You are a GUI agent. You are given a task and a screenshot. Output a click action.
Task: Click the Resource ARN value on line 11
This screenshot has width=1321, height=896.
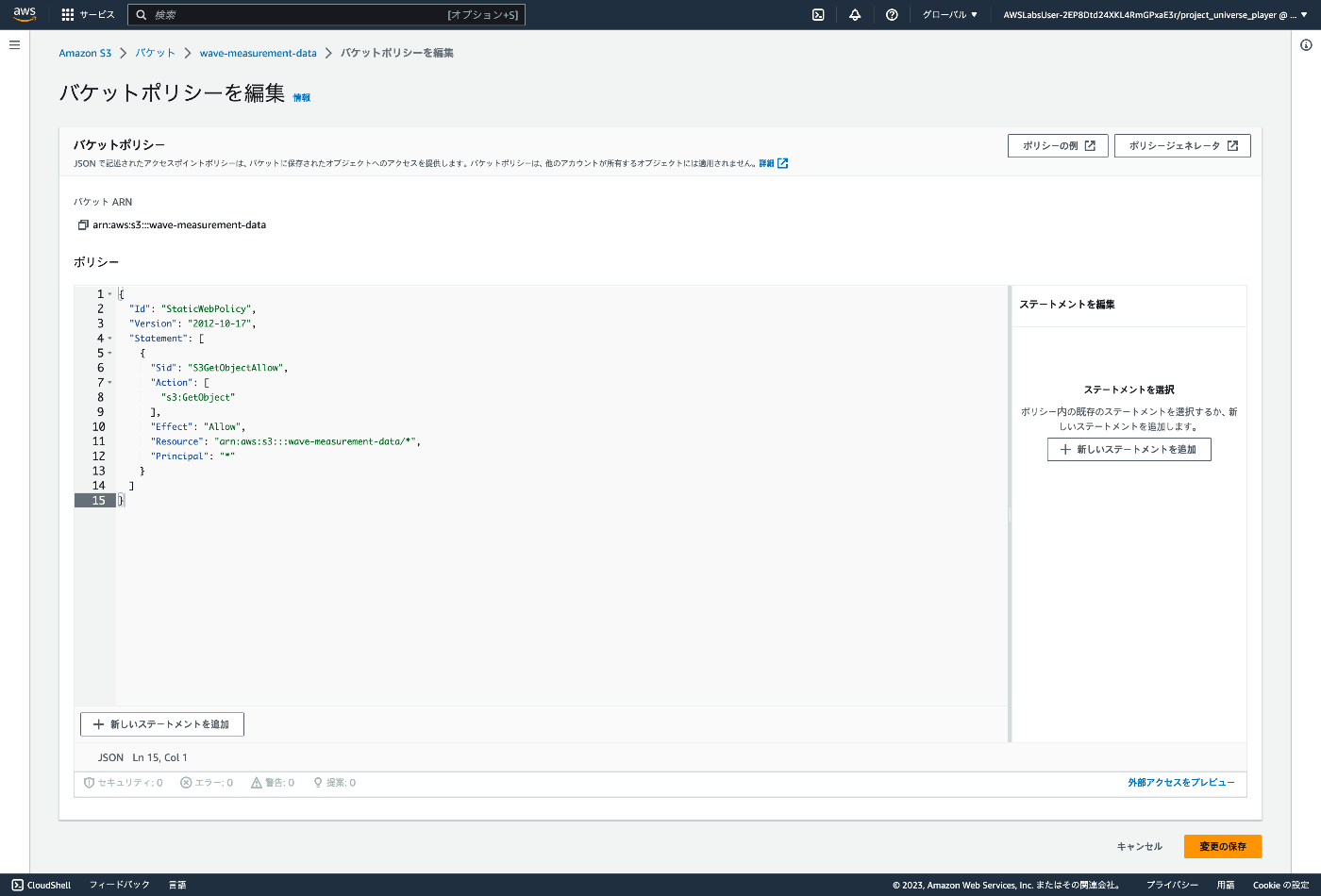(x=315, y=441)
